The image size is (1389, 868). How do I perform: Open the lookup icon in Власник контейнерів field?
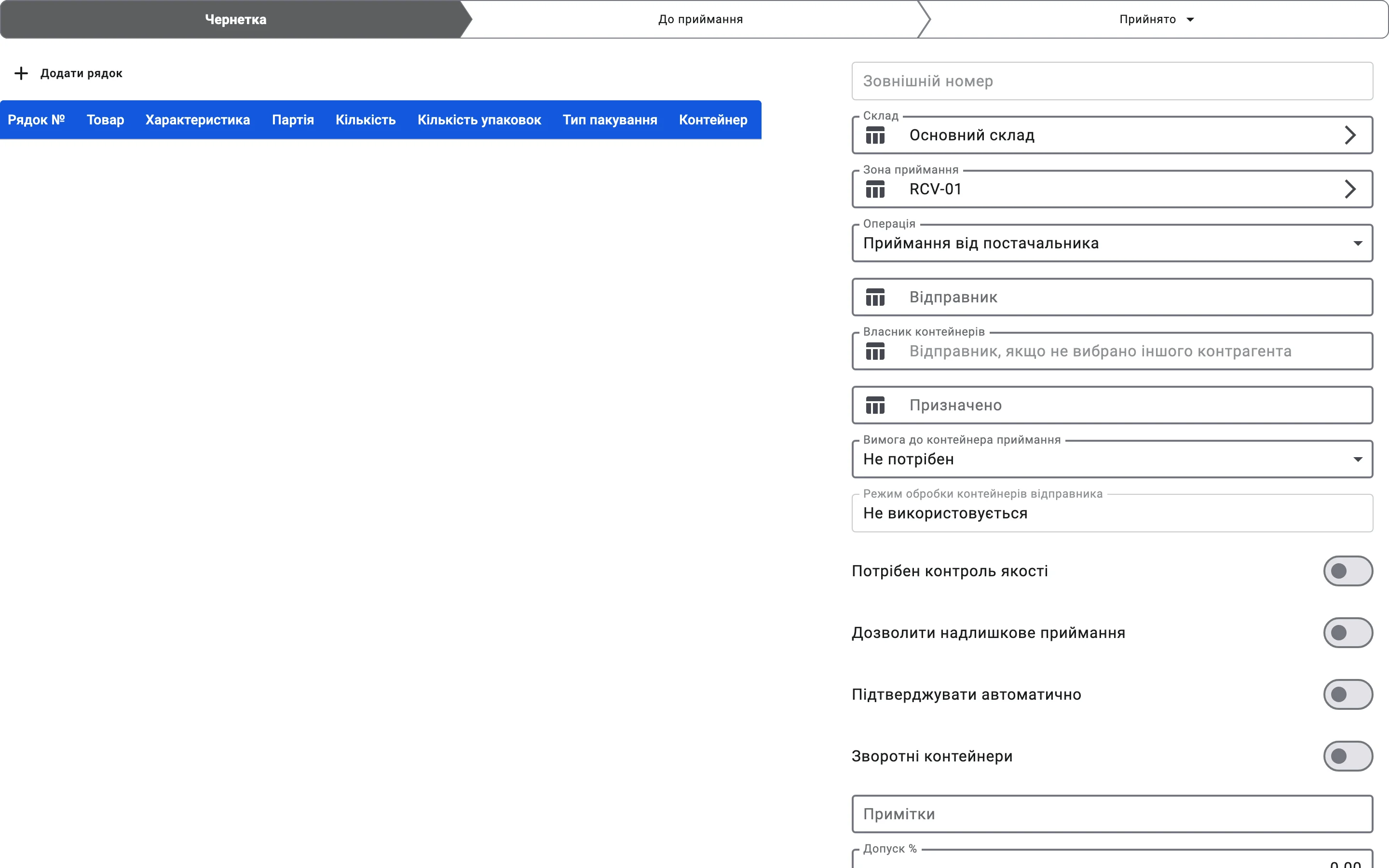pos(875,352)
